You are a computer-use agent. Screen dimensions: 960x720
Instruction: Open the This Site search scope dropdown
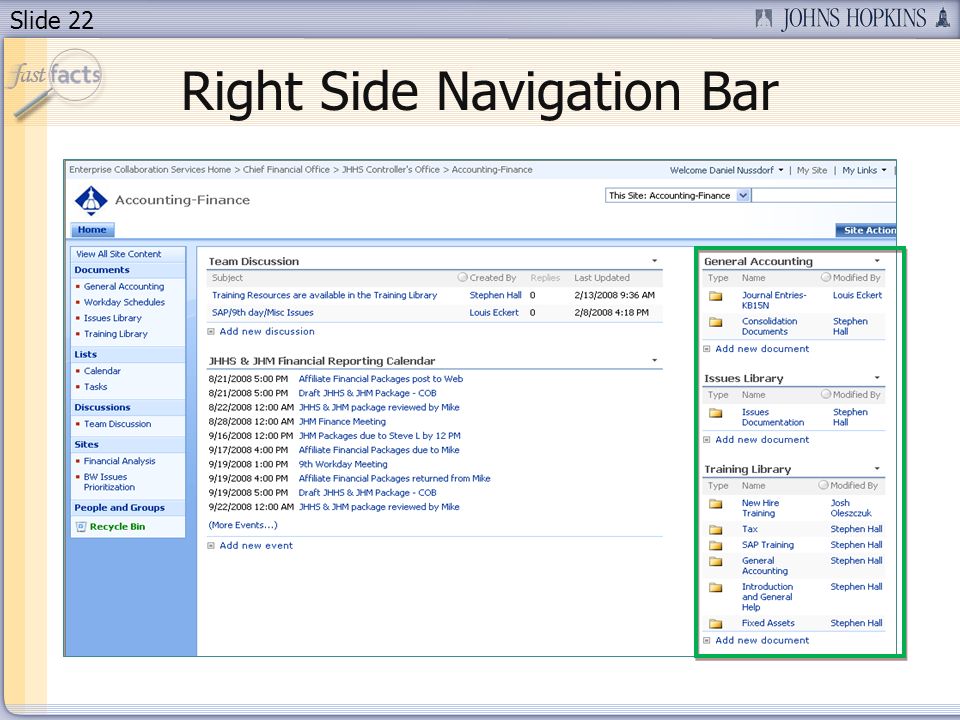pyautogui.click(x=743, y=196)
